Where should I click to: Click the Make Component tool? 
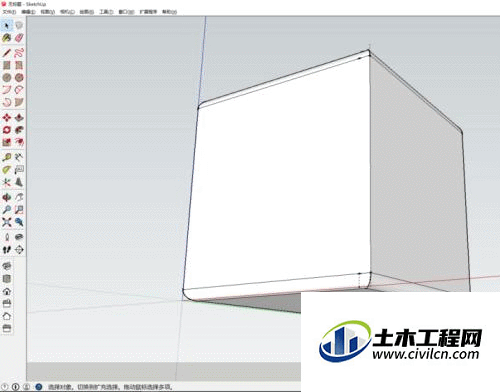[x=19, y=26]
